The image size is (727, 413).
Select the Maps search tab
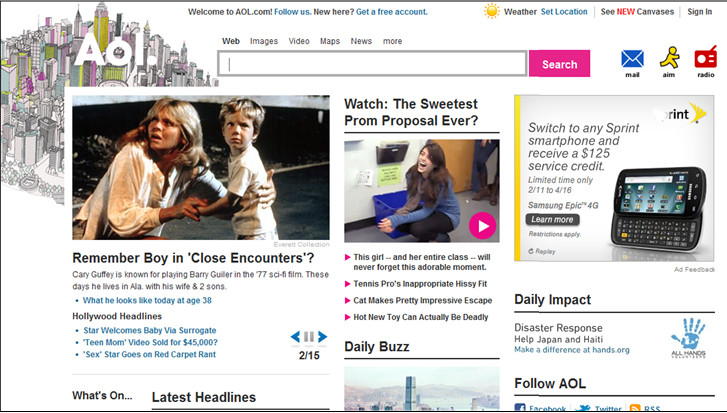pos(330,41)
